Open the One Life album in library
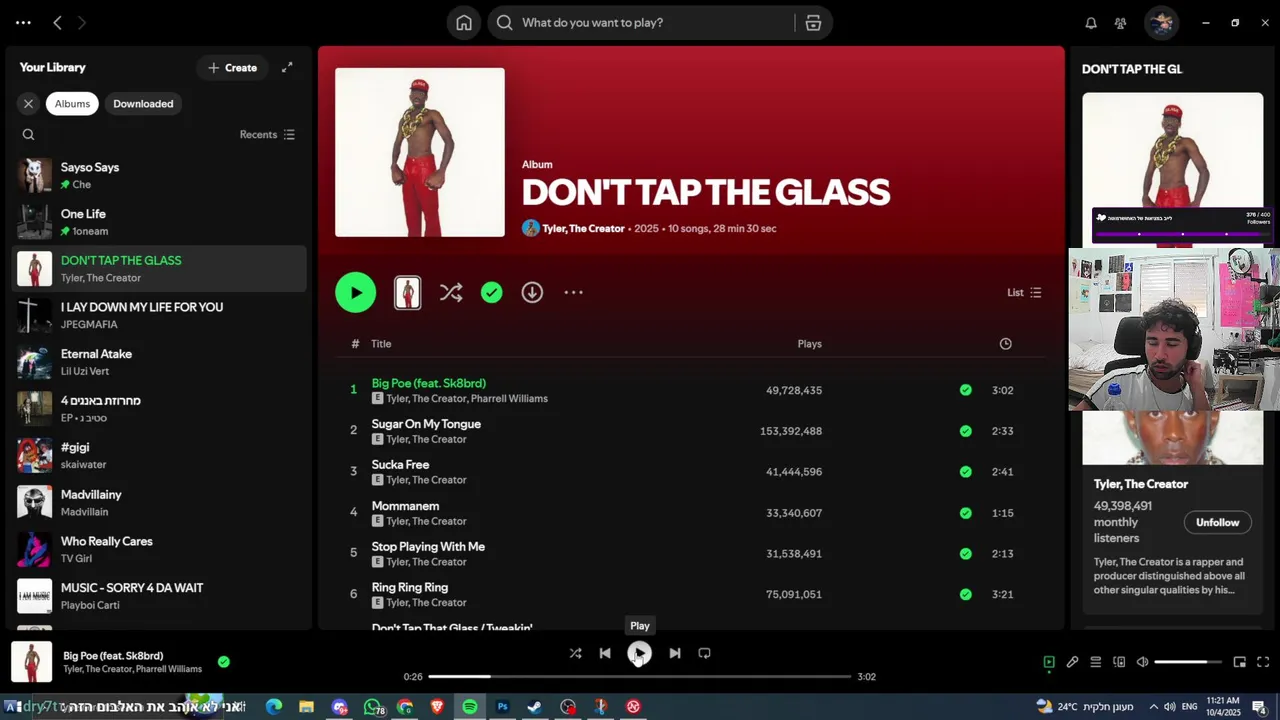This screenshot has height=720, width=1280. 160,222
